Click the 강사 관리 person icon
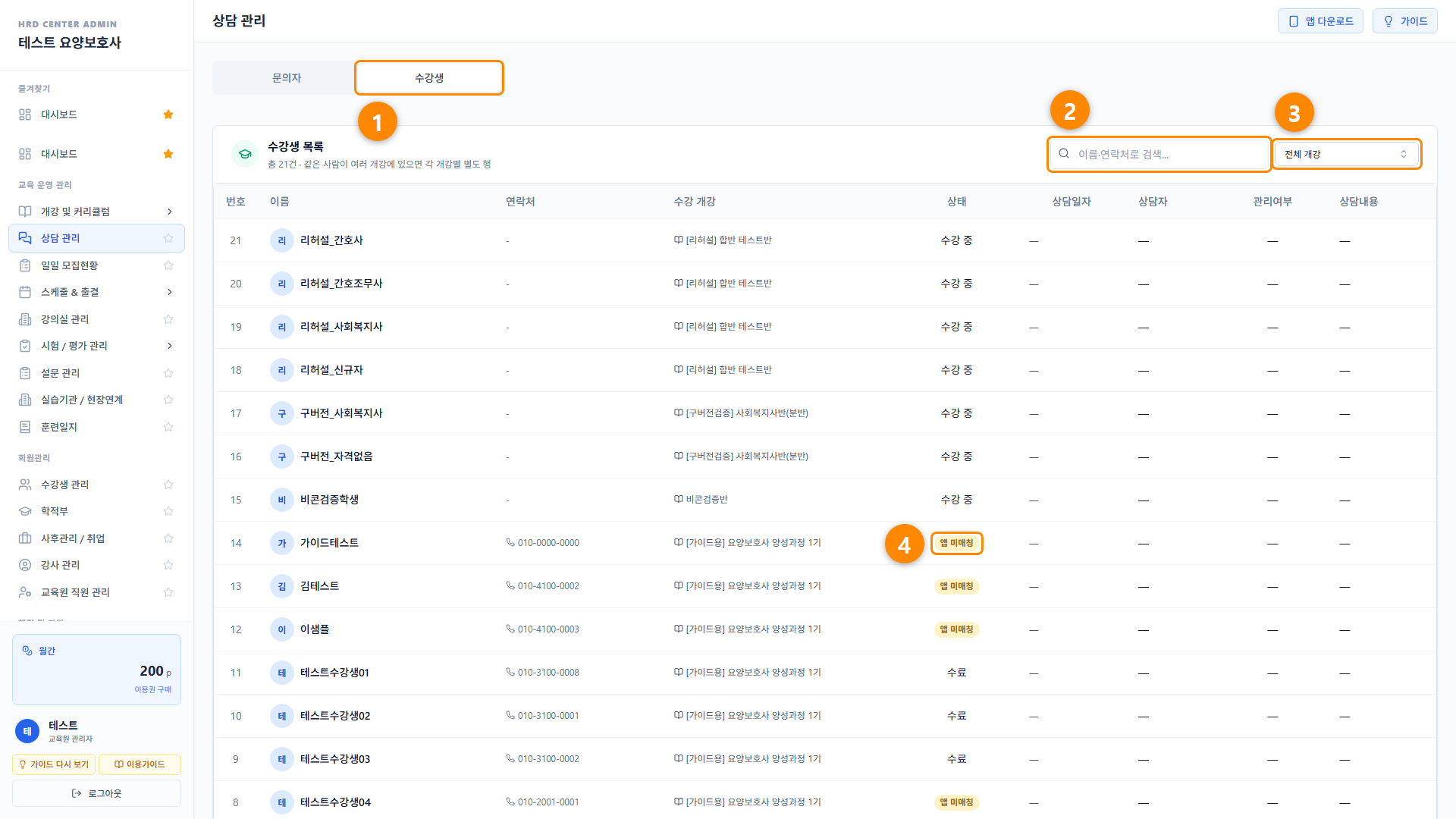 point(25,565)
